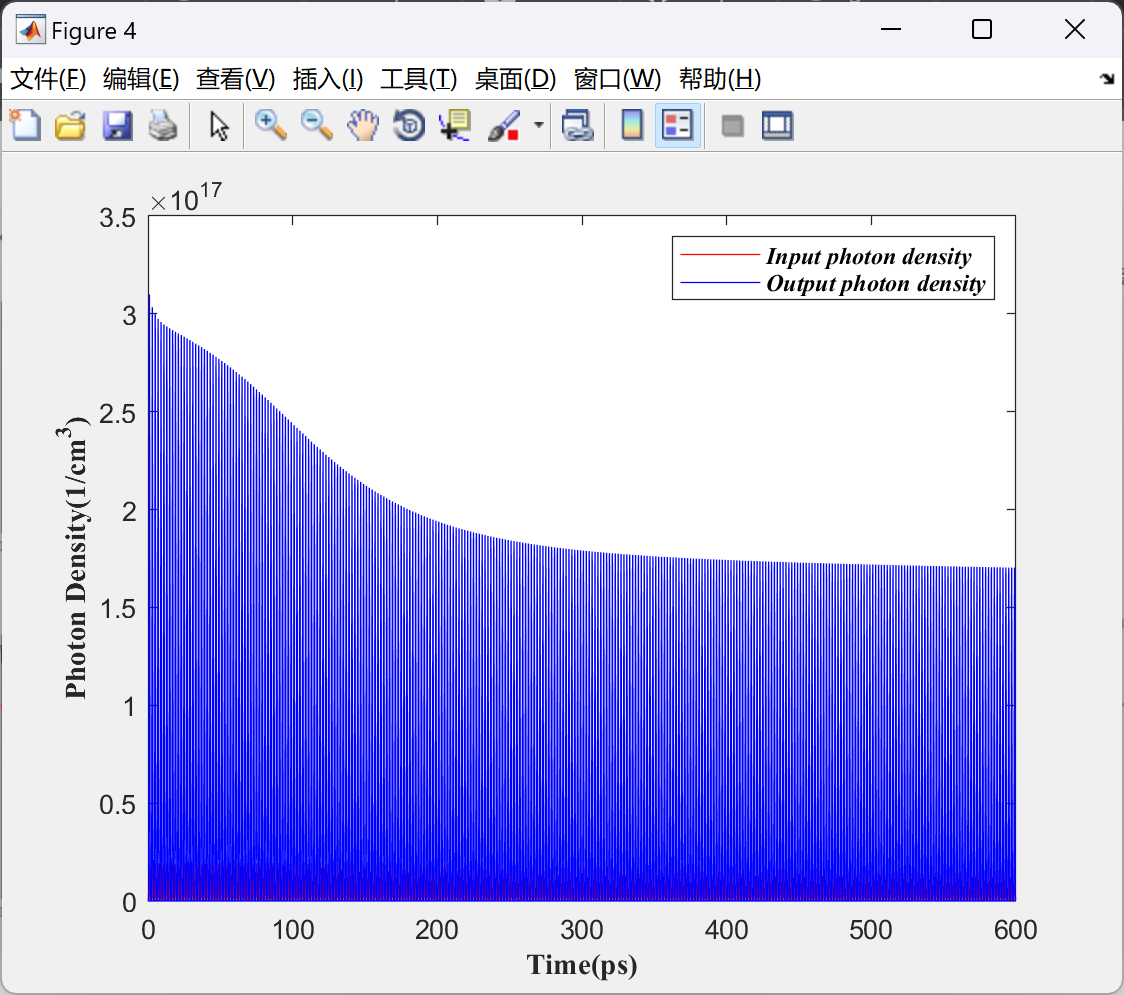Click the Hide Plot Tools icon
The height and width of the screenshot is (995, 1124).
pyautogui.click(x=732, y=127)
